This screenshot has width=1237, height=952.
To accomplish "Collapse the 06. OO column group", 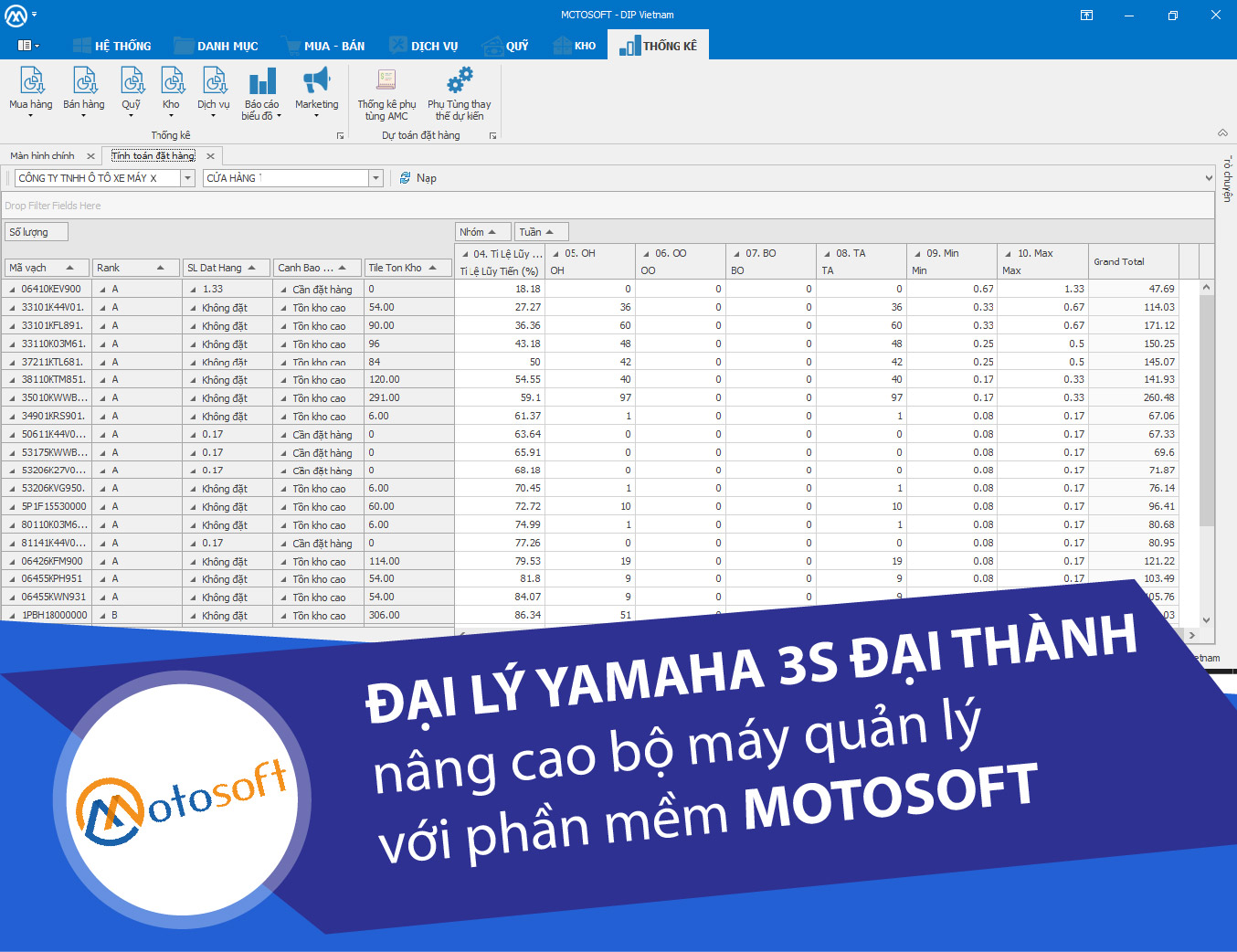I will tap(647, 254).
